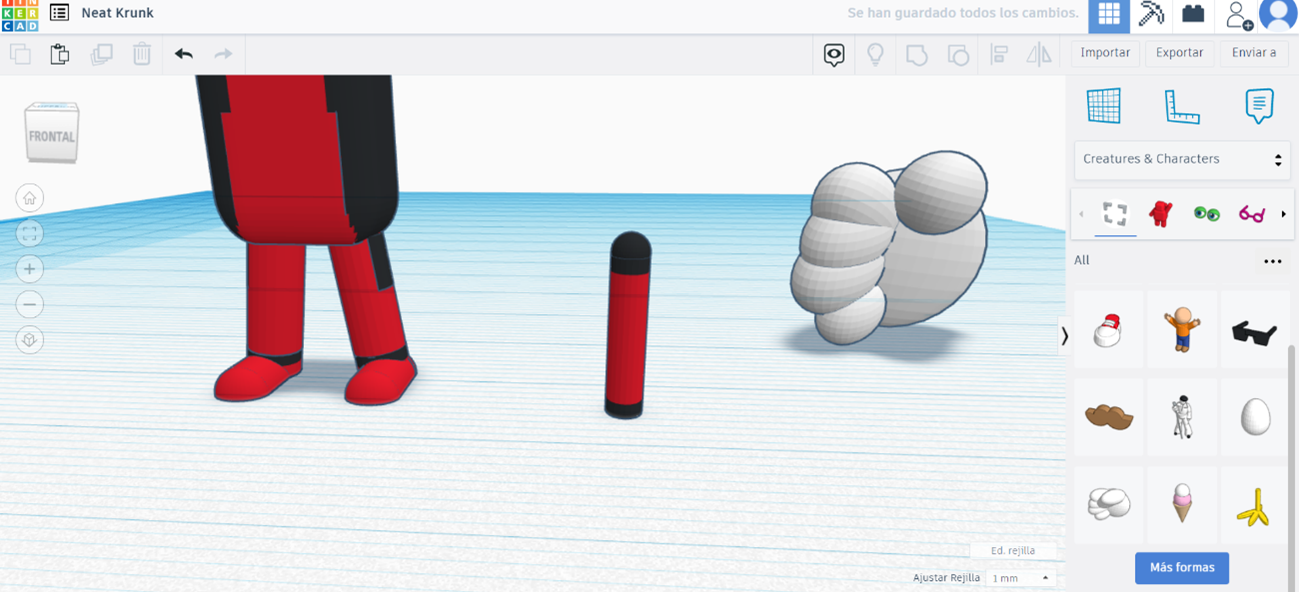Toggle perspective view mode on the left sidebar

click(x=29, y=340)
